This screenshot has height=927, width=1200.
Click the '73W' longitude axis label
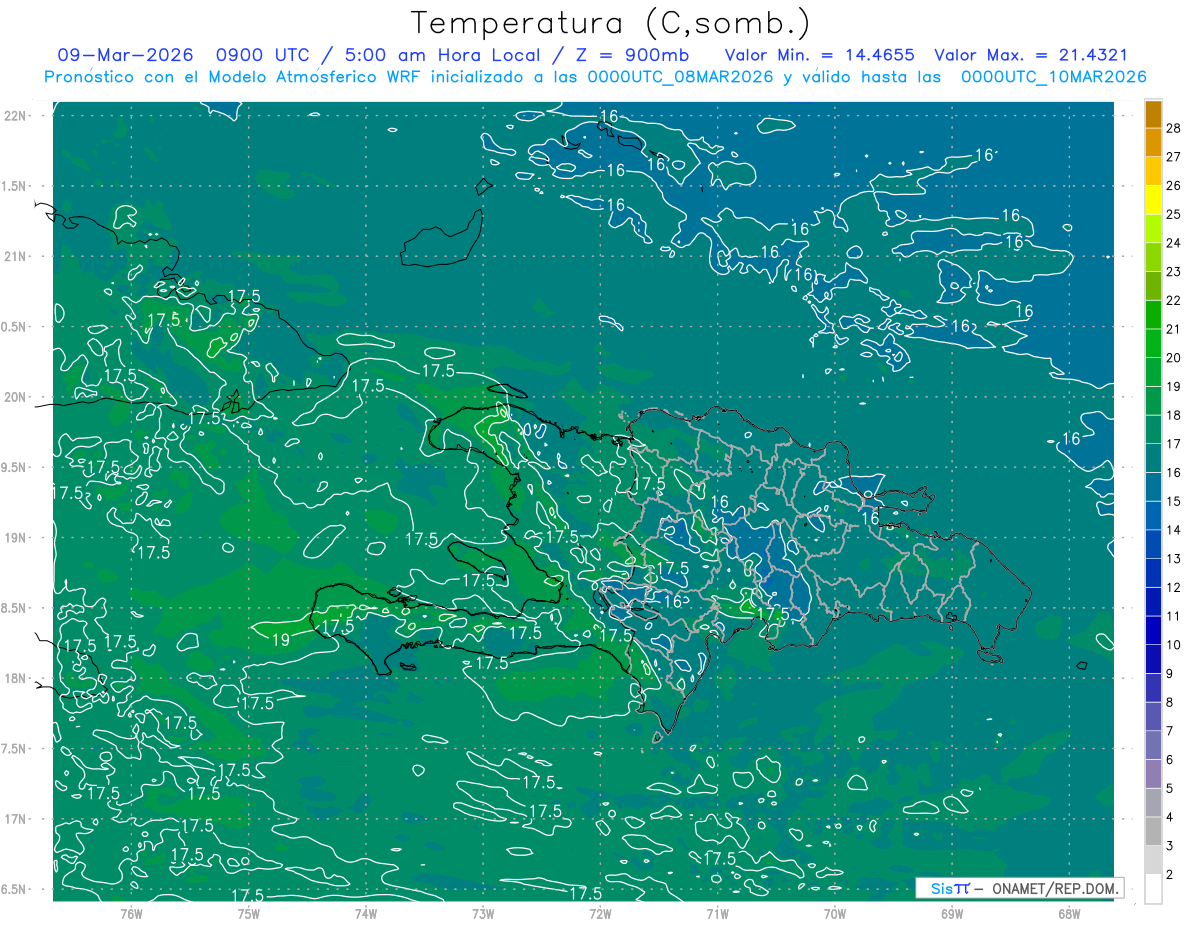coord(483,914)
